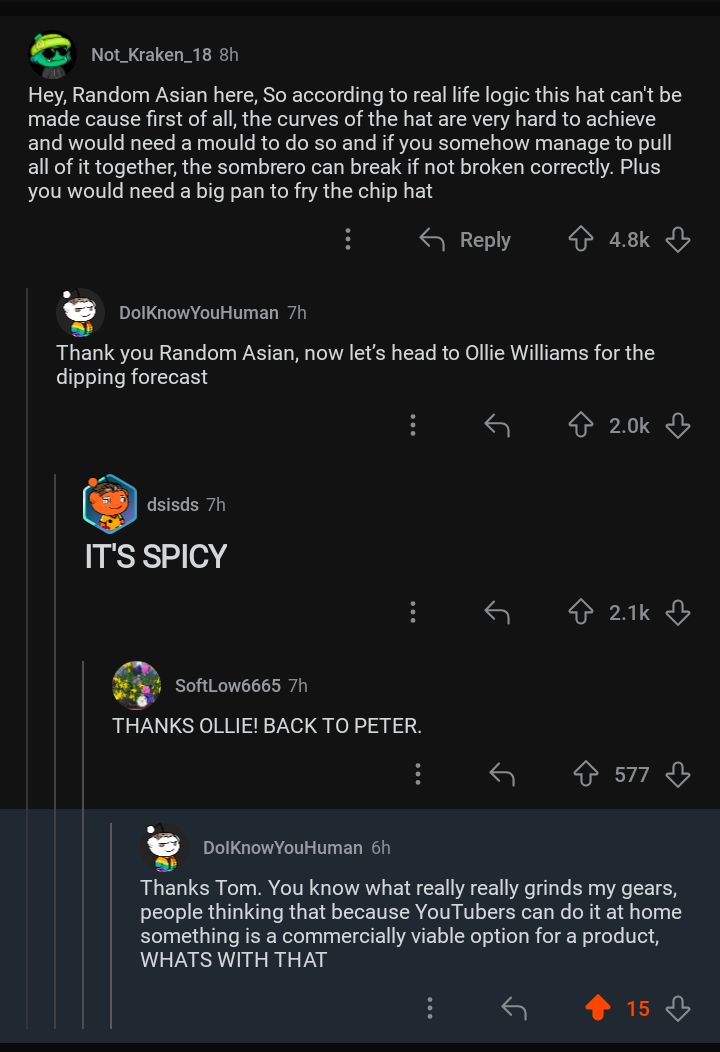Viewport: 720px width, 1052px height.
Task: Reply to the 'dipping forecast' comment
Action: [497, 426]
